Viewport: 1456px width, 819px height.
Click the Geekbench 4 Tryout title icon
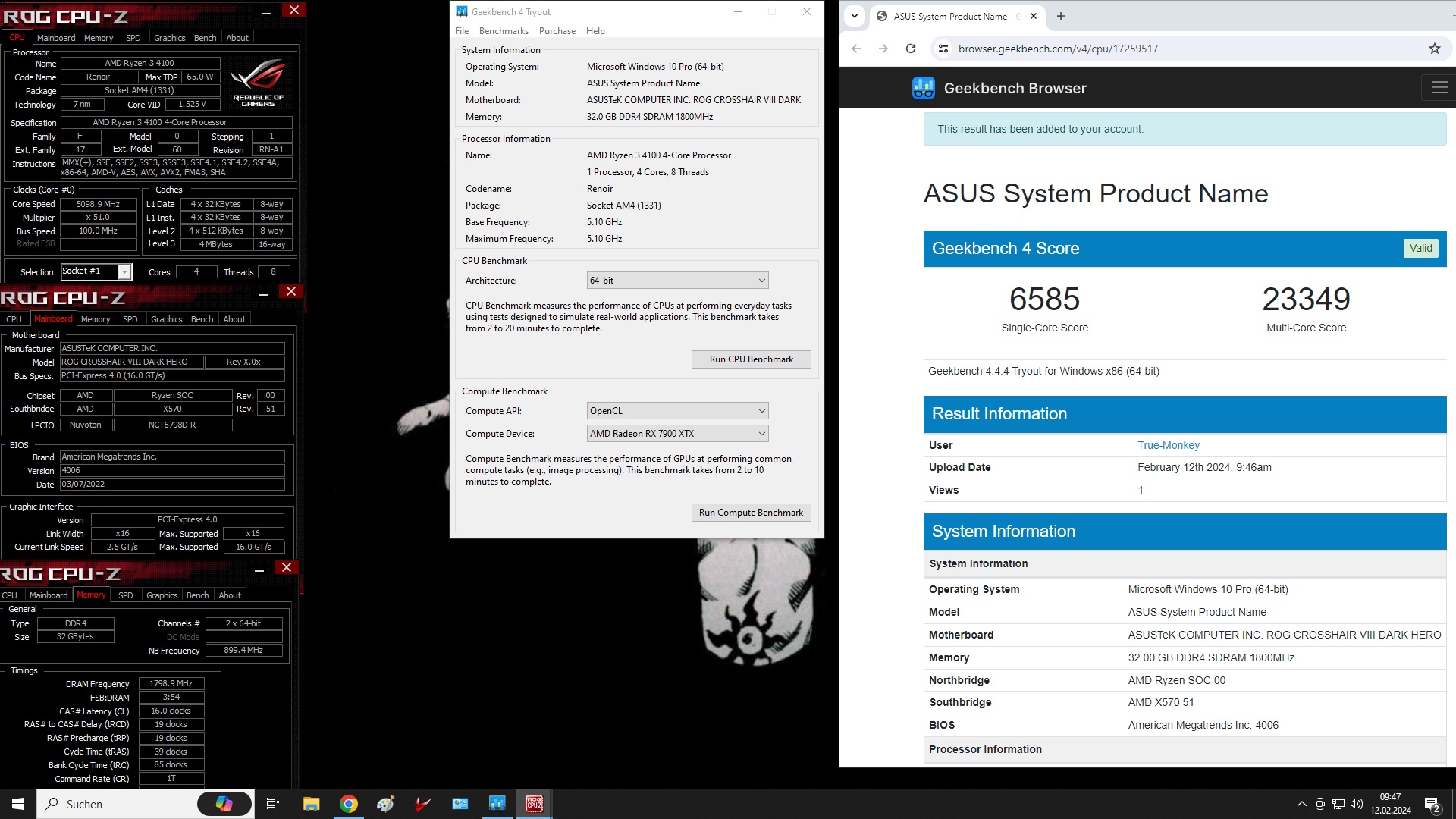[x=461, y=11]
